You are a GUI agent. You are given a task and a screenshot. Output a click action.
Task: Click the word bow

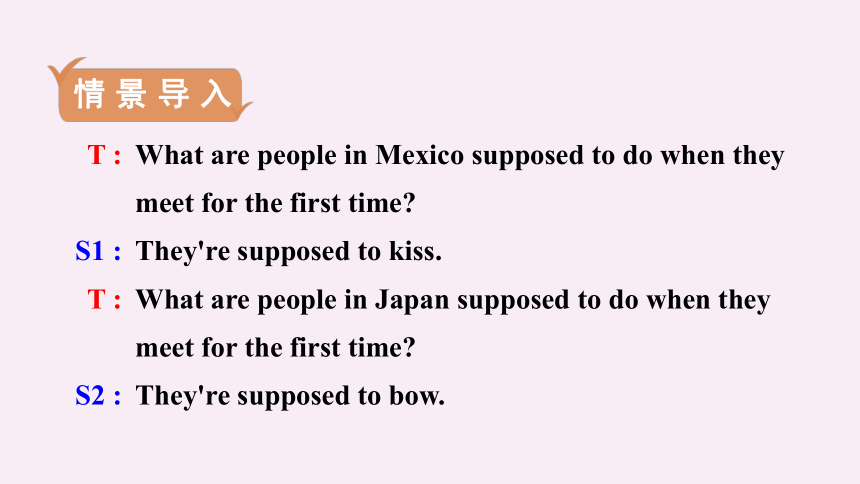point(417,396)
